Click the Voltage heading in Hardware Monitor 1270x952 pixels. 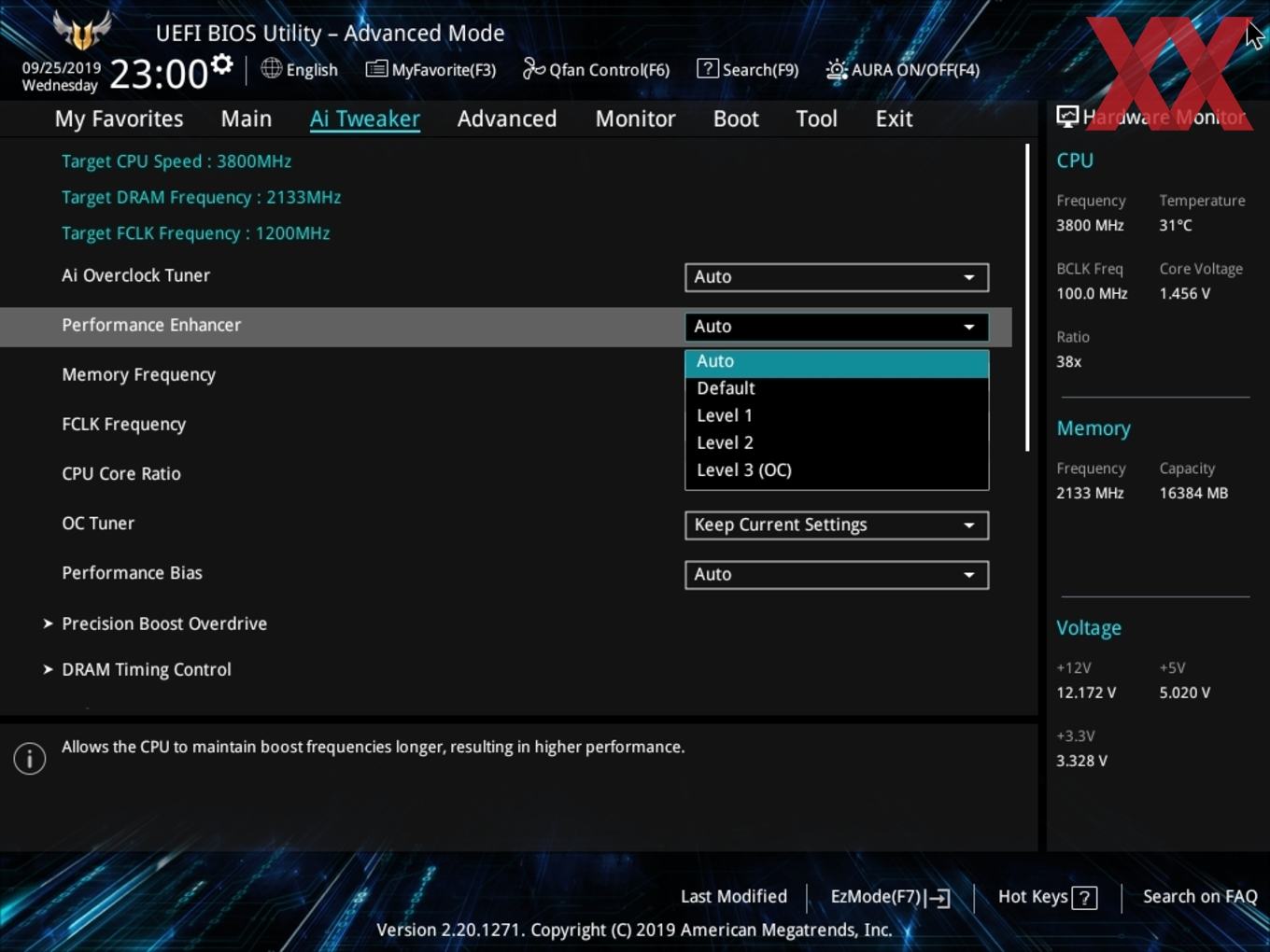[1089, 628]
